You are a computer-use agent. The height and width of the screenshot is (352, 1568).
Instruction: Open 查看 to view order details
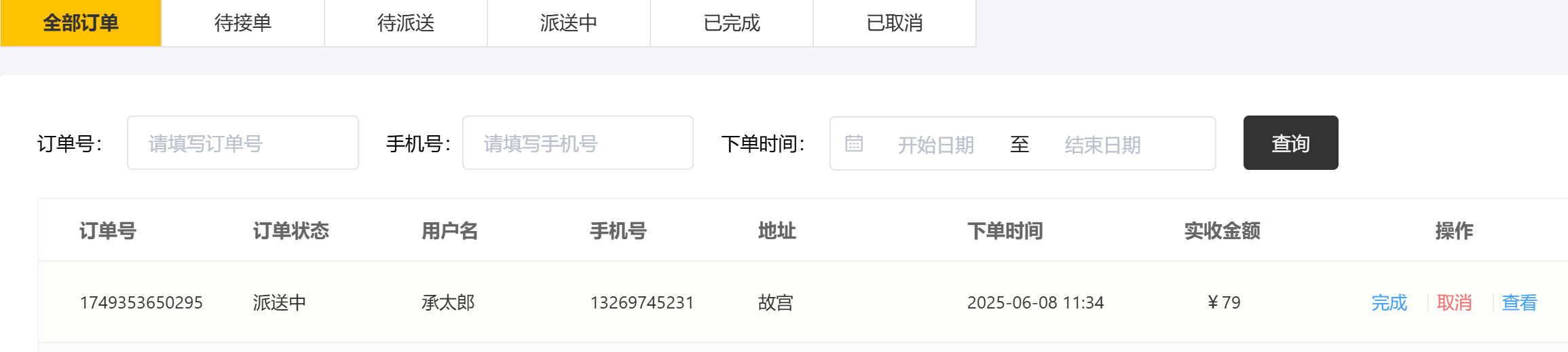coord(1520,302)
